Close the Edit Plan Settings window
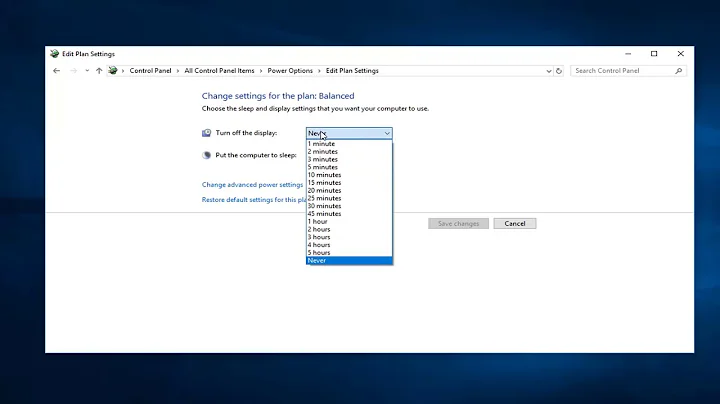 681,54
